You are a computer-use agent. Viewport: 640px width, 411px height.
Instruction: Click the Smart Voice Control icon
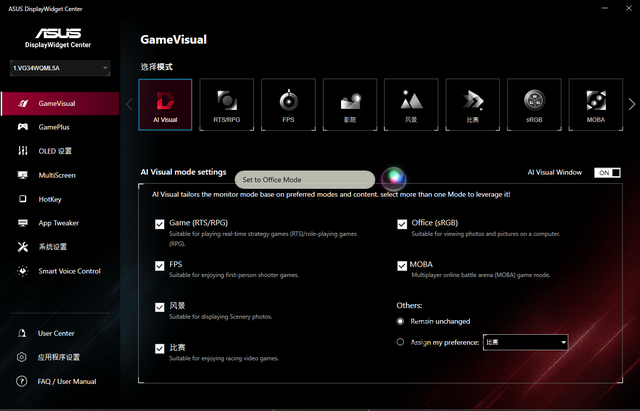(23, 271)
